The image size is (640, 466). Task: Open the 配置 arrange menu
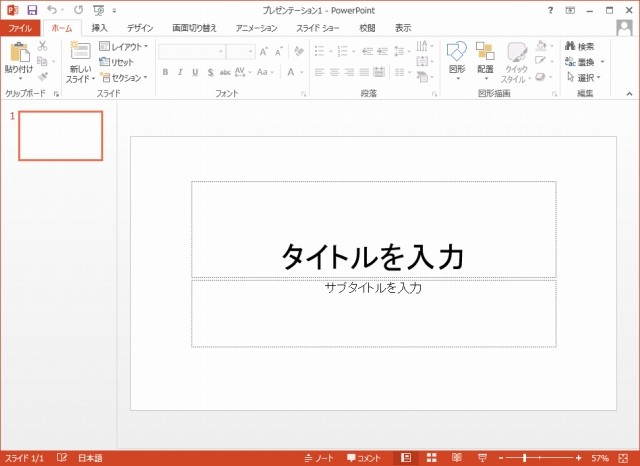pos(485,60)
